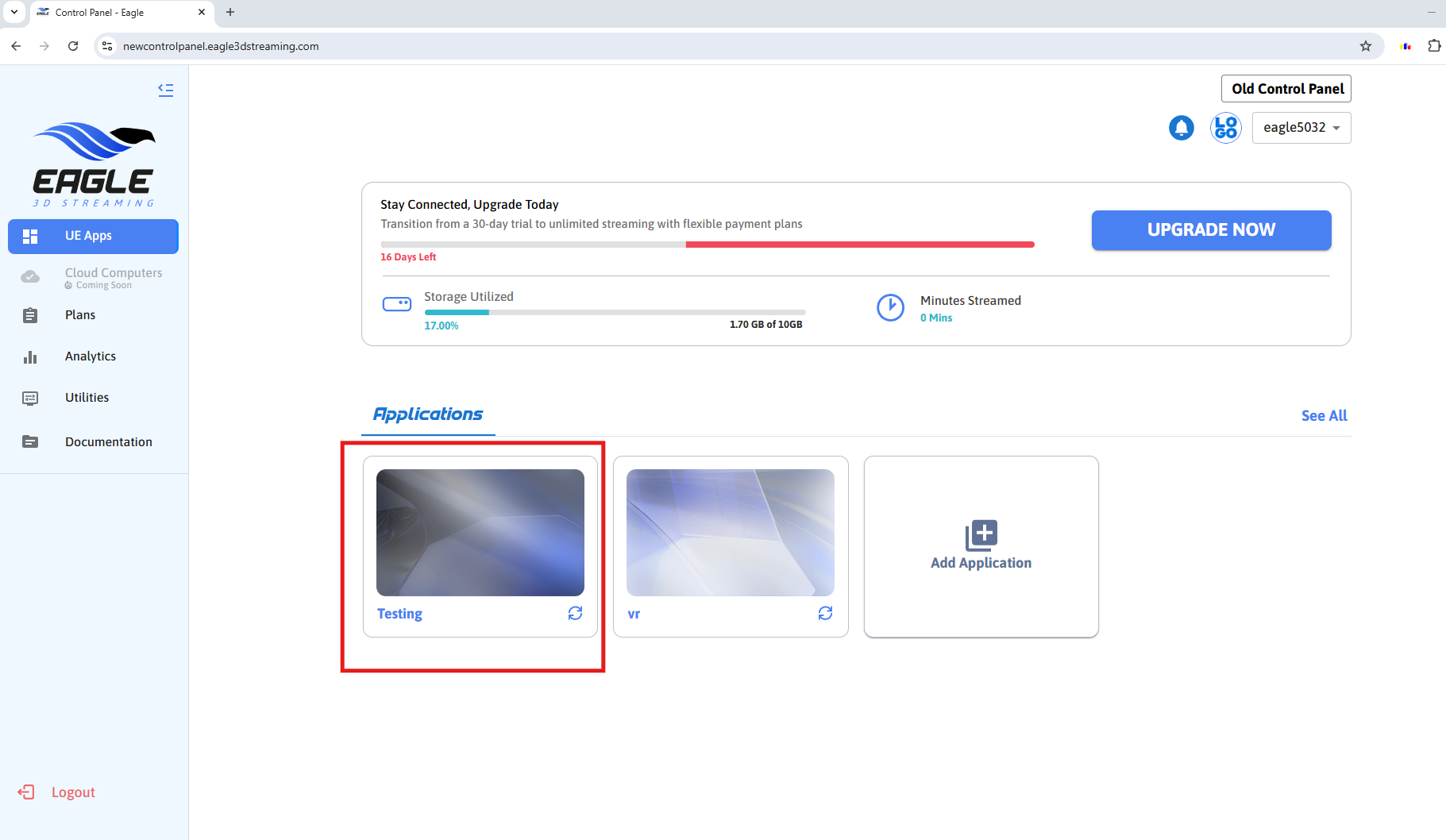Refresh the Testing application
Viewport: 1446px width, 840px height.
575,613
